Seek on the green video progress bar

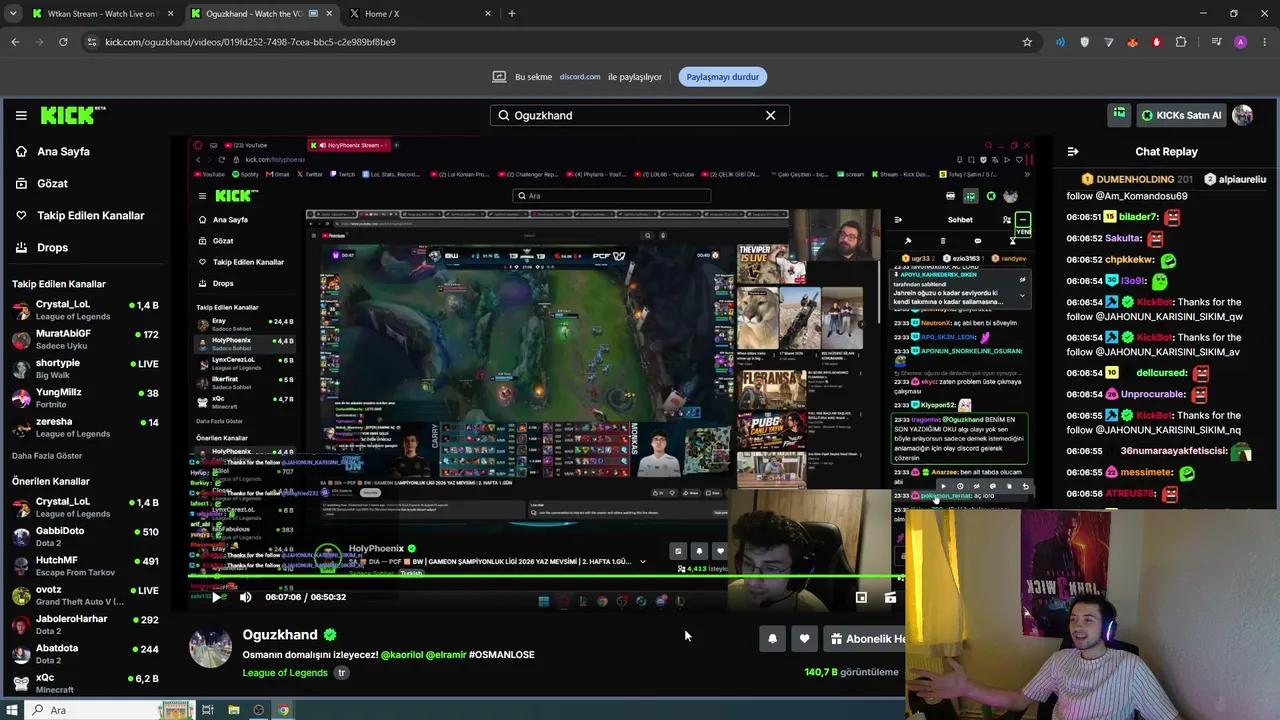click(546, 576)
